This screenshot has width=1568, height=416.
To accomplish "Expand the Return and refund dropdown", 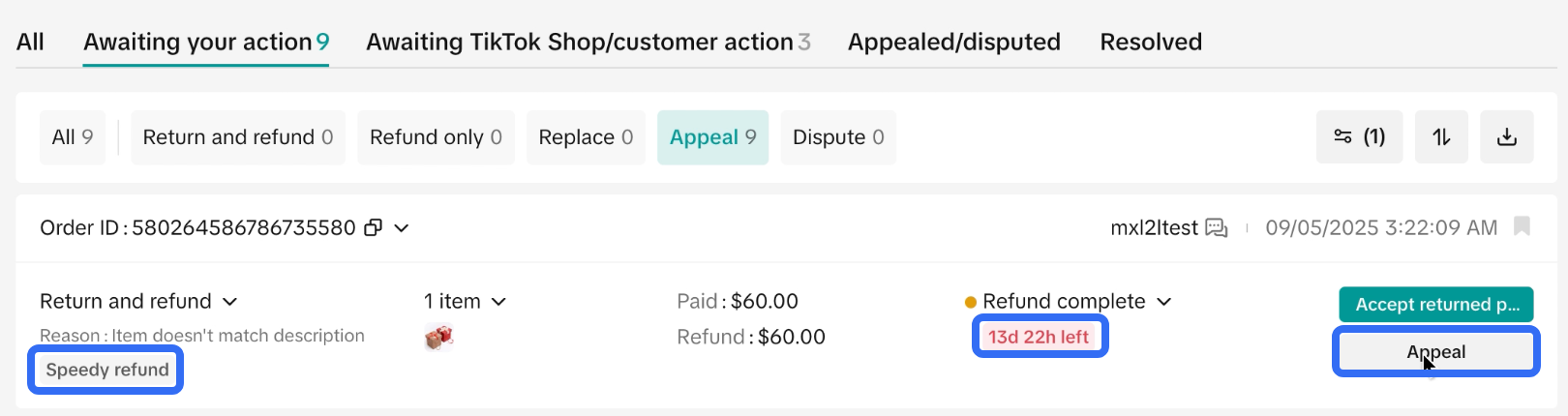I will pos(230,302).
